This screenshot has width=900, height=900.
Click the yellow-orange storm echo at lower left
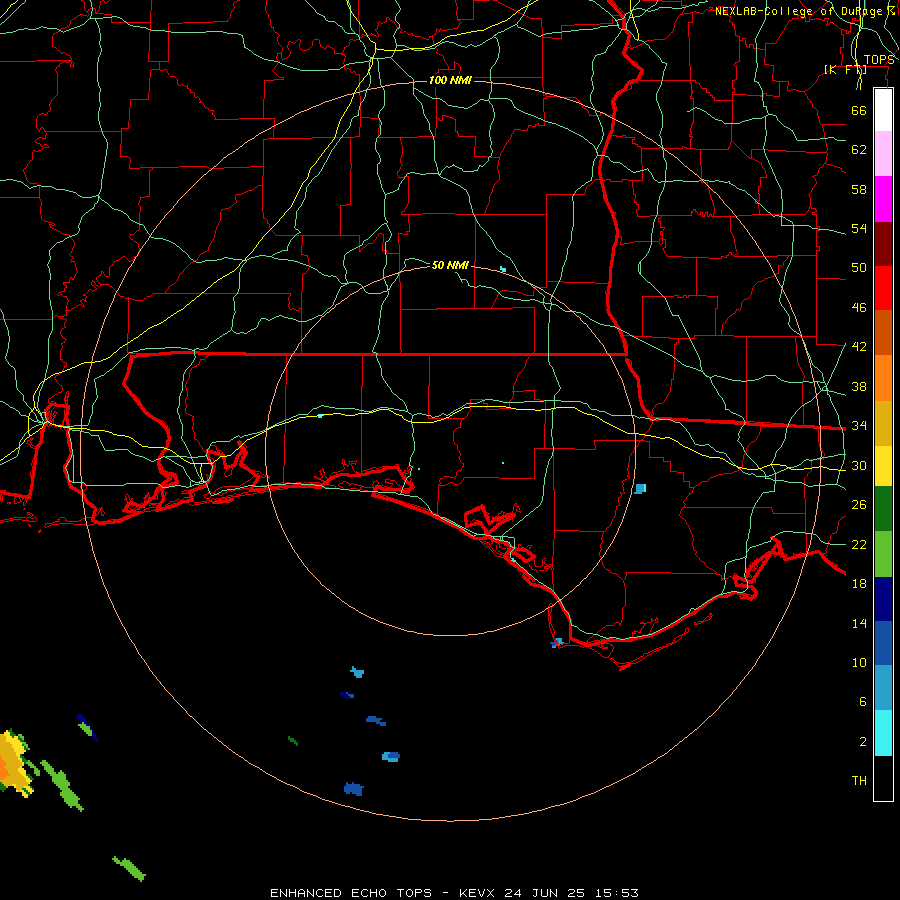click(x=13, y=763)
